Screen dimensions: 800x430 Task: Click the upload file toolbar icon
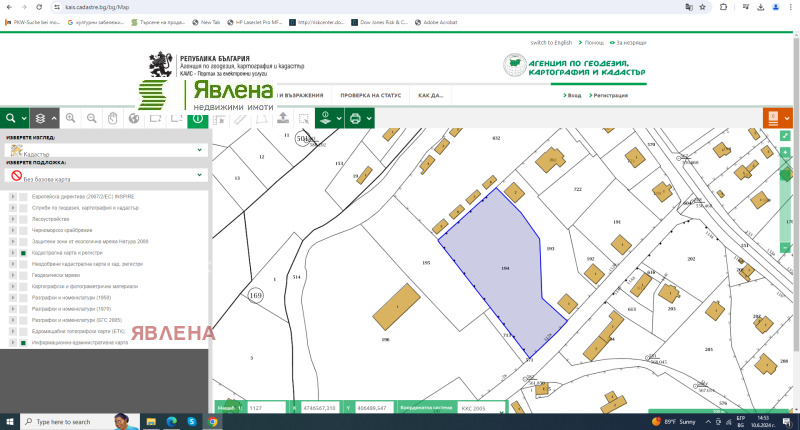tap(282, 118)
